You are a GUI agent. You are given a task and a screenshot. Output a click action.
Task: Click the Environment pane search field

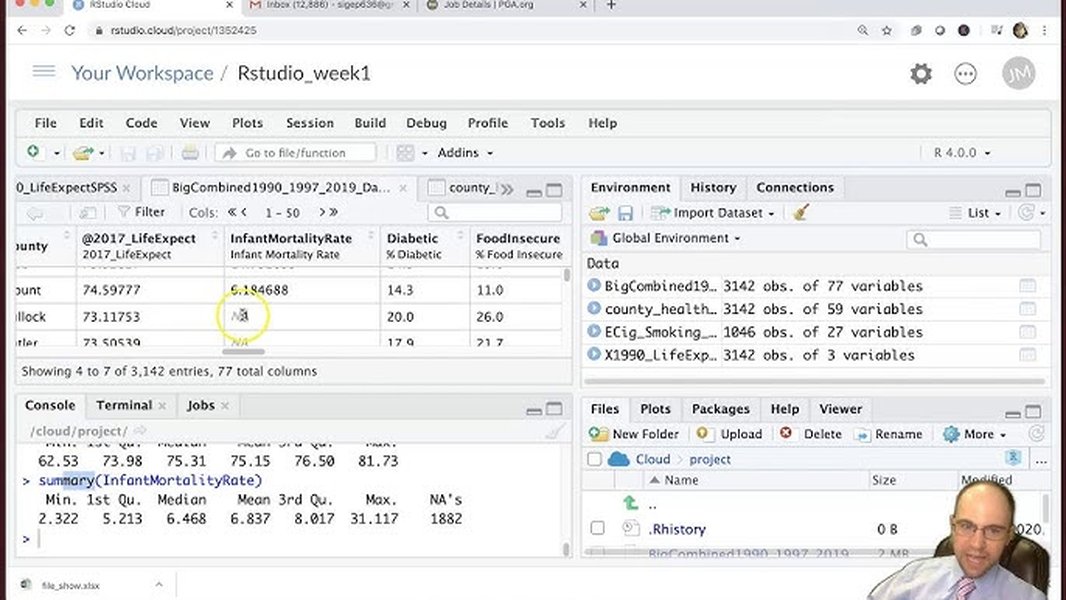click(x=974, y=239)
